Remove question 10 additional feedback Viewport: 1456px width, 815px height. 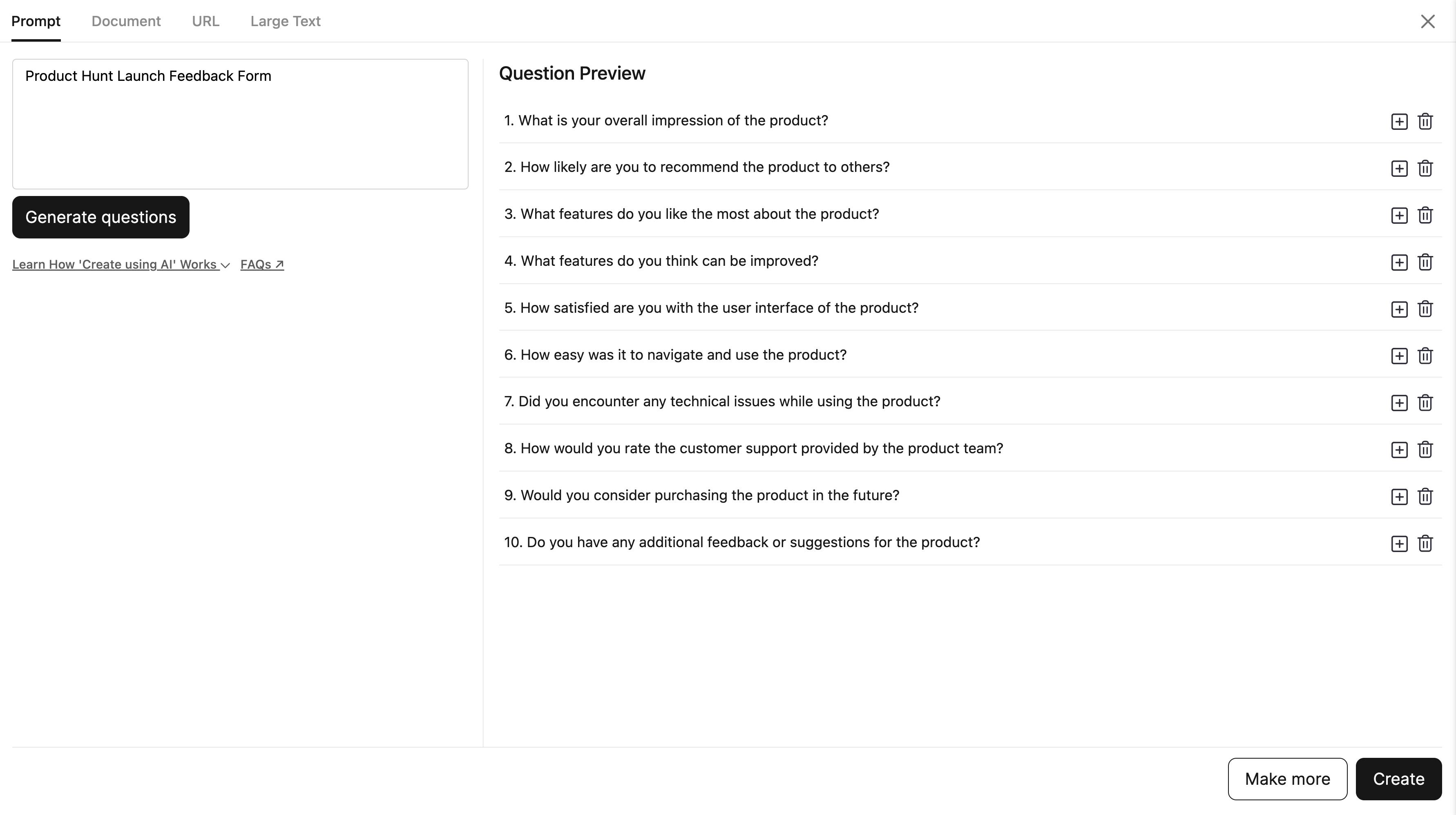(x=1425, y=543)
